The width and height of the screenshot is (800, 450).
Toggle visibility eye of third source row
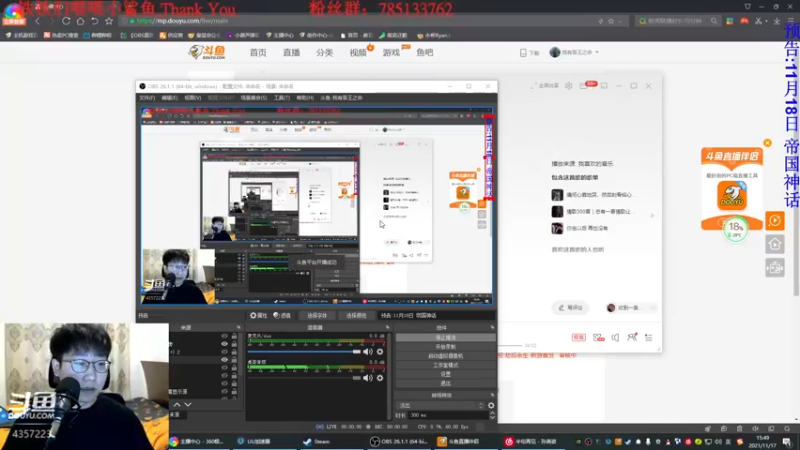click(224, 352)
